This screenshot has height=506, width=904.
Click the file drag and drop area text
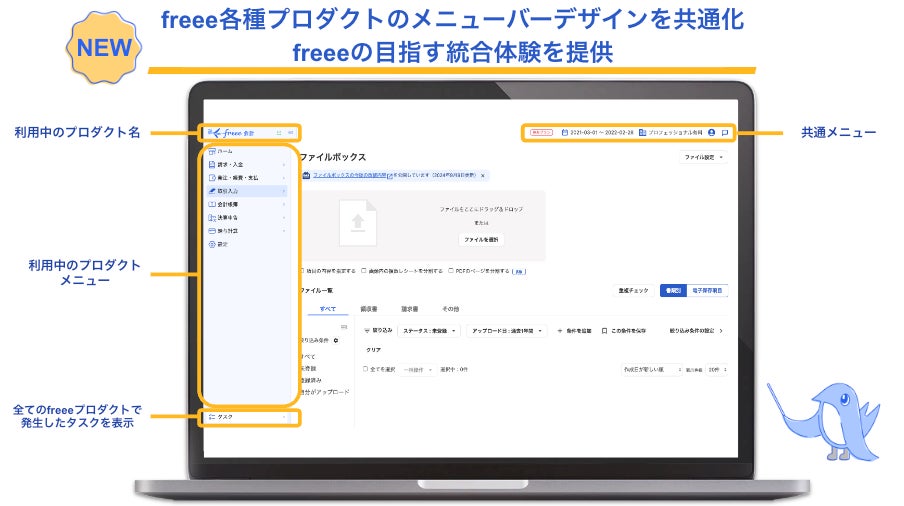pyautogui.click(x=481, y=209)
